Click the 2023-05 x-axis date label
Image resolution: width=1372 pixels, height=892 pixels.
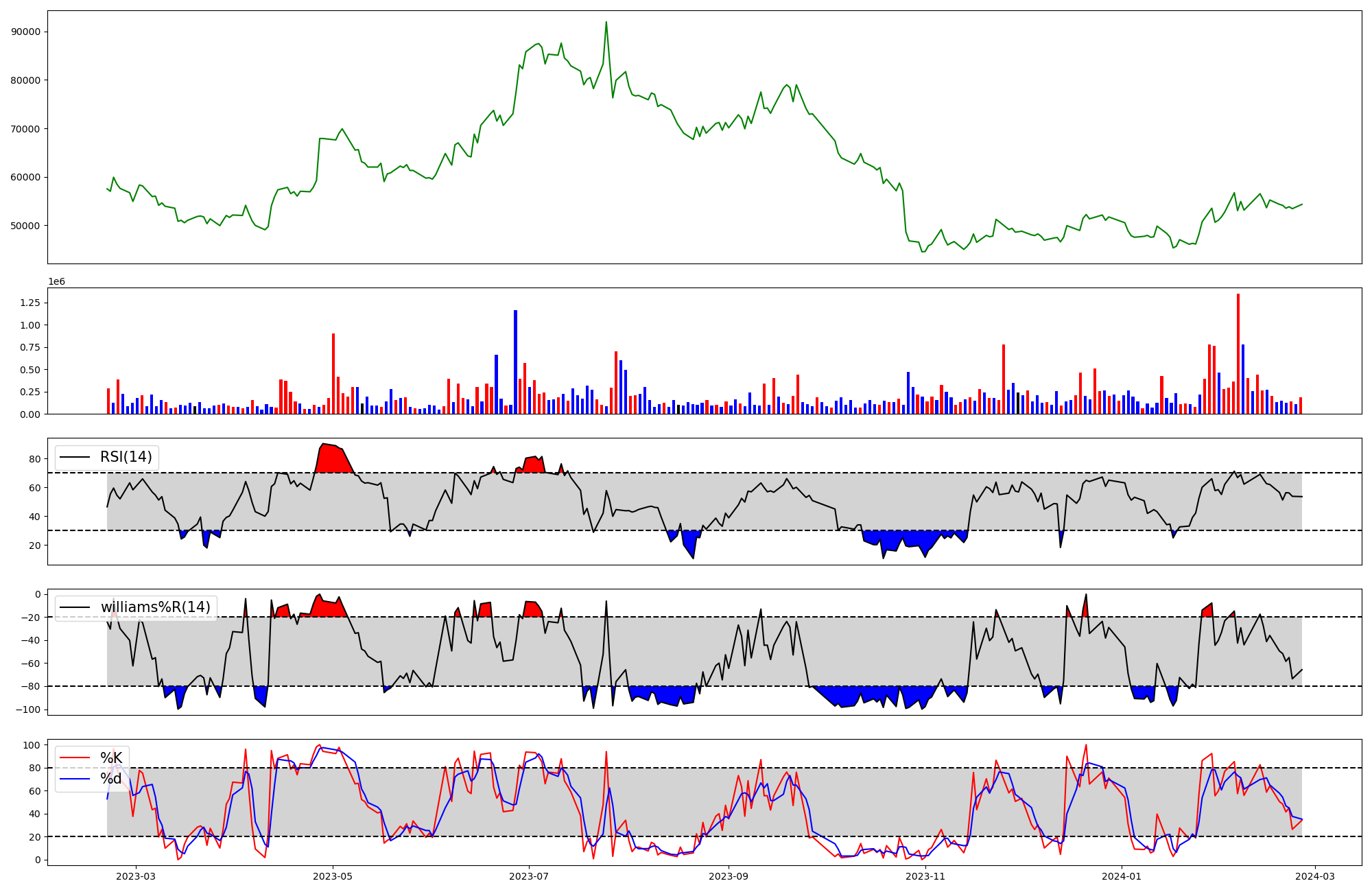coord(333,876)
